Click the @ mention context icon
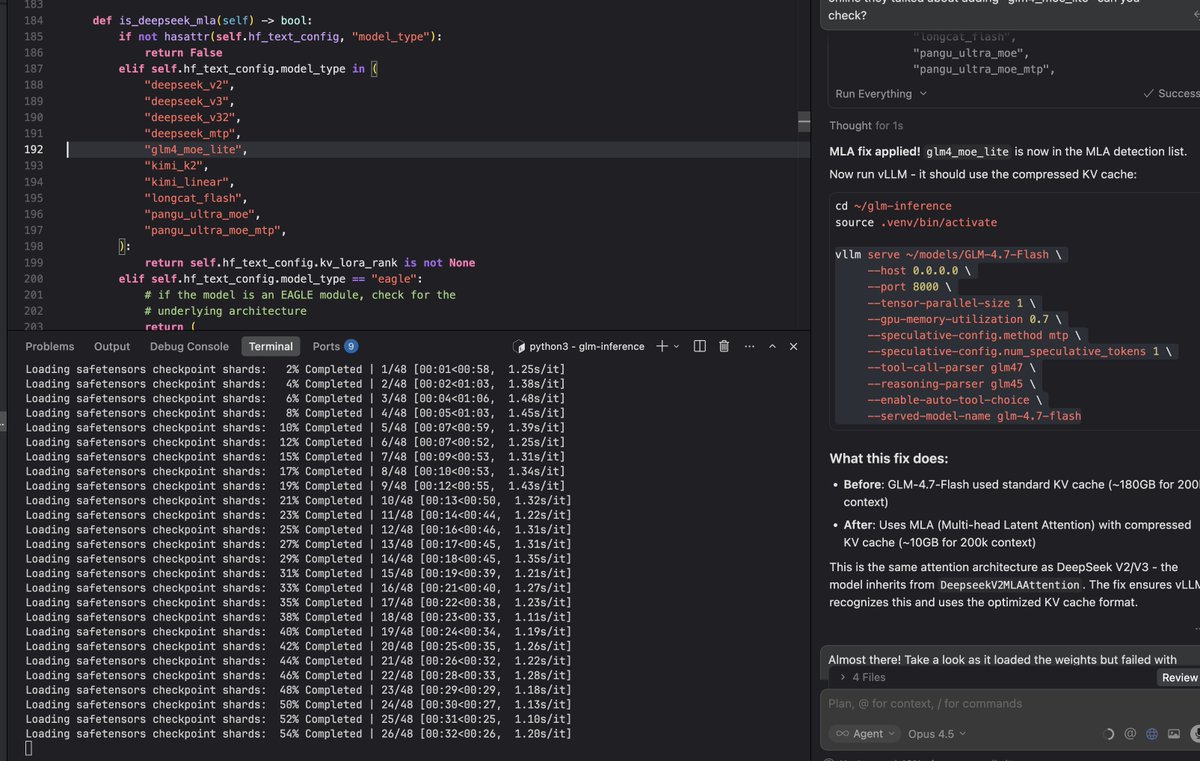 (x=1130, y=733)
